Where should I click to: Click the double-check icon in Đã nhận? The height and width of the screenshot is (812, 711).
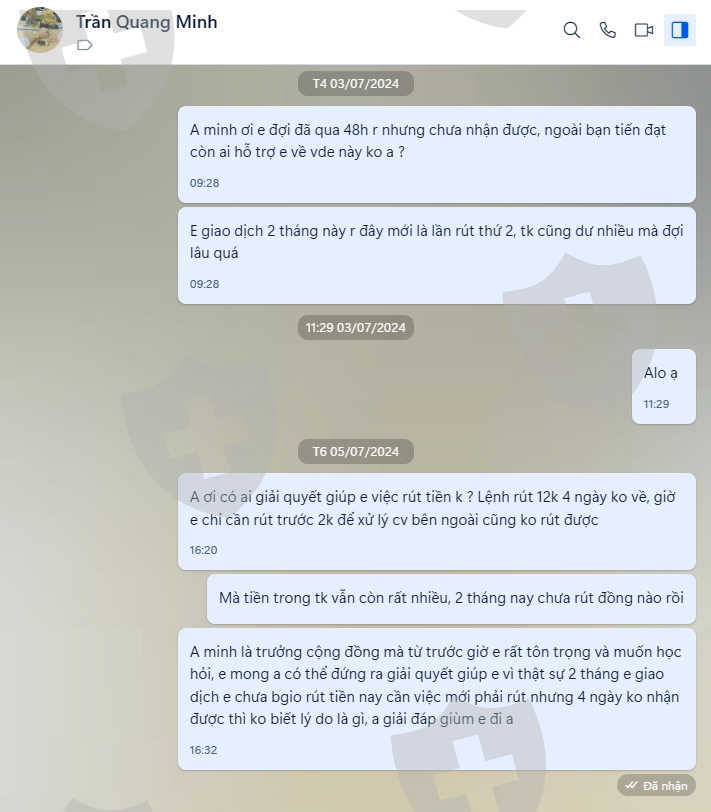click(631, 785)
